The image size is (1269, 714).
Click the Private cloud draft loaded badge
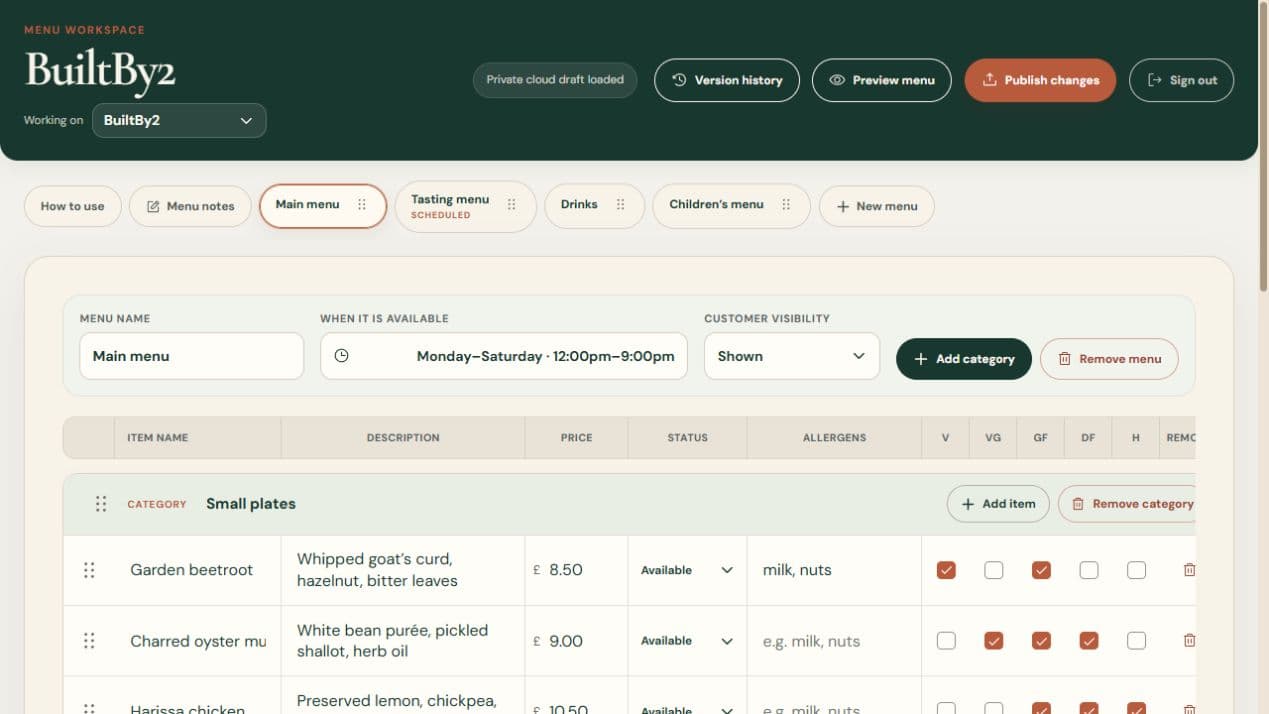coord(555,80)
